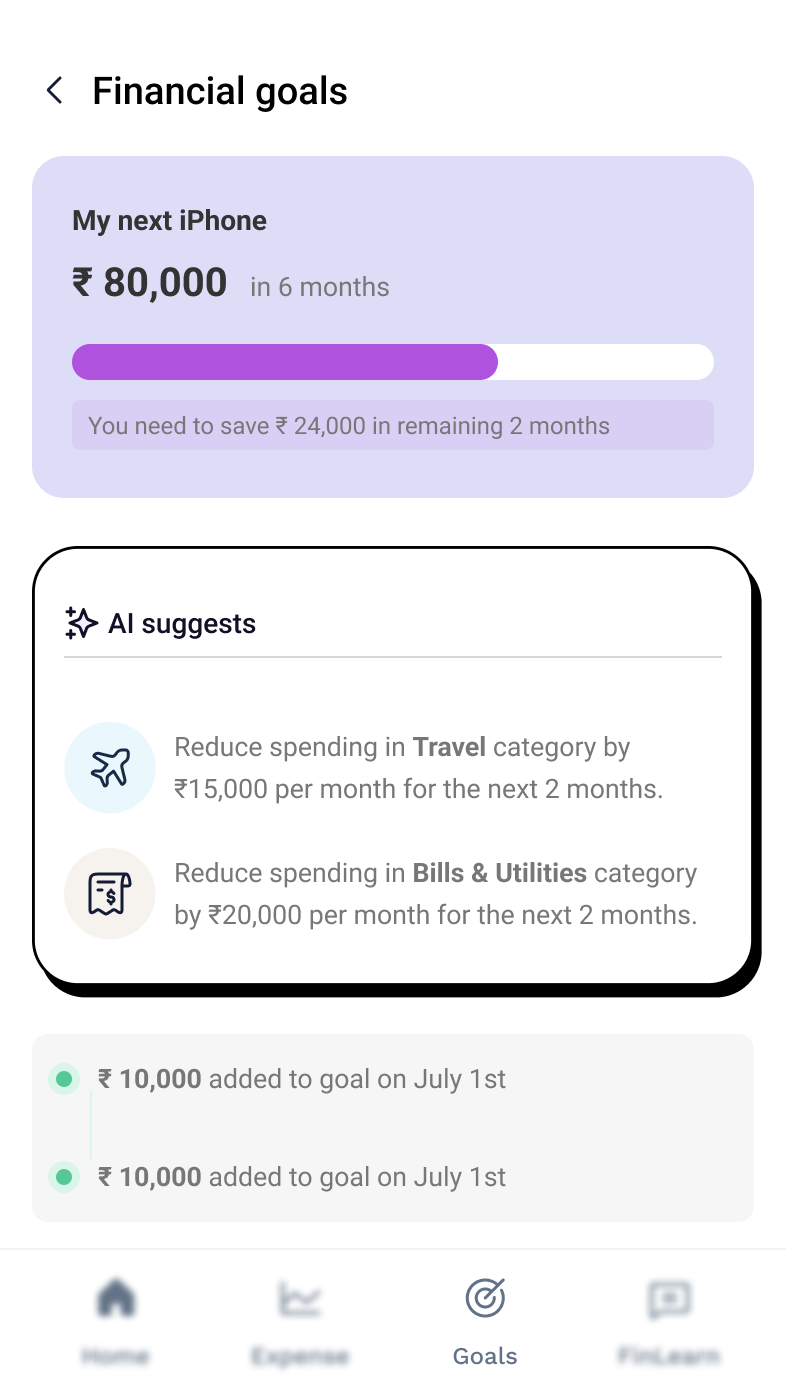Select the airplane Travel category icon
This screenshot has height=1398, width=786.
click(x=110, y=768)
